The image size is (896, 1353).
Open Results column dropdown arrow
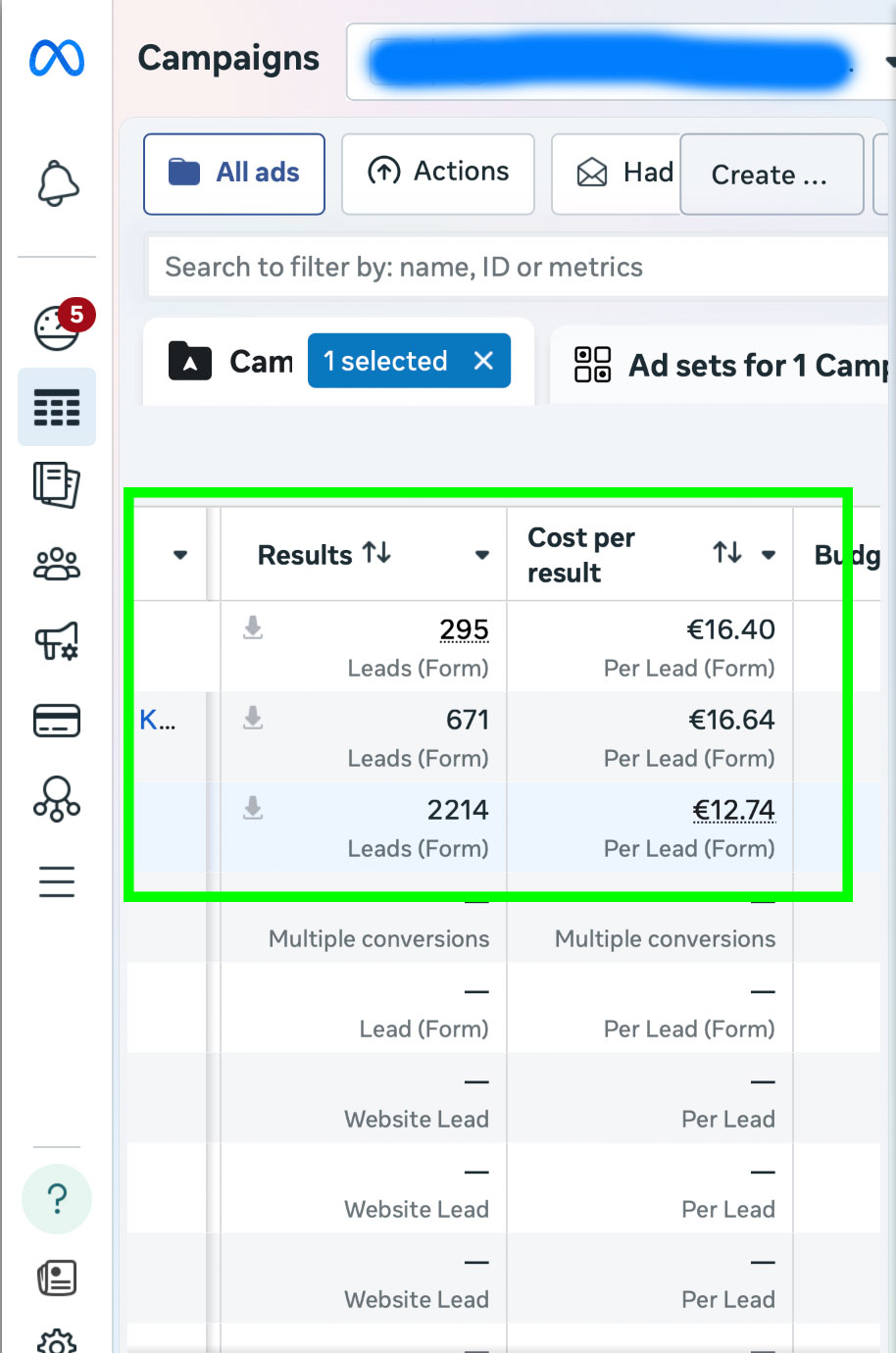tap(481, 555)
